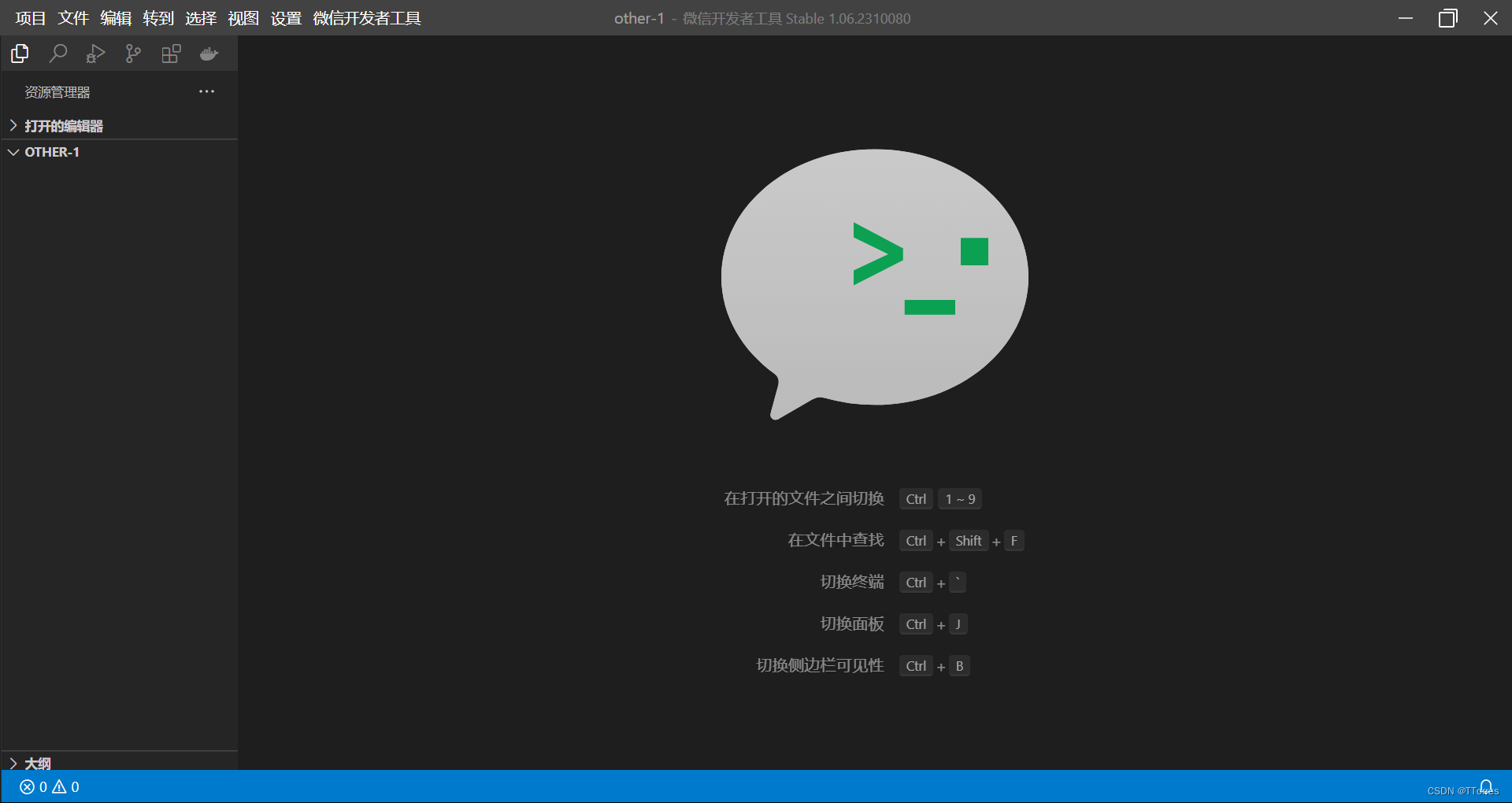The width and height of the screenshot is (1512, 803).
Task: Open the 资源管理器 more actions ellipsis
Action: [206, 91]
